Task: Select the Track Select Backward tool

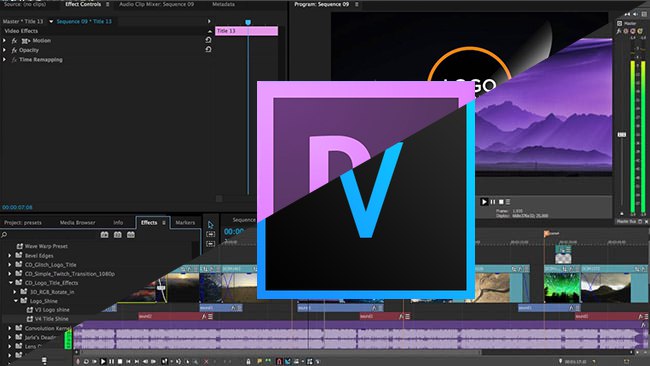Action: pyautogui.click(x=211, y=244)
